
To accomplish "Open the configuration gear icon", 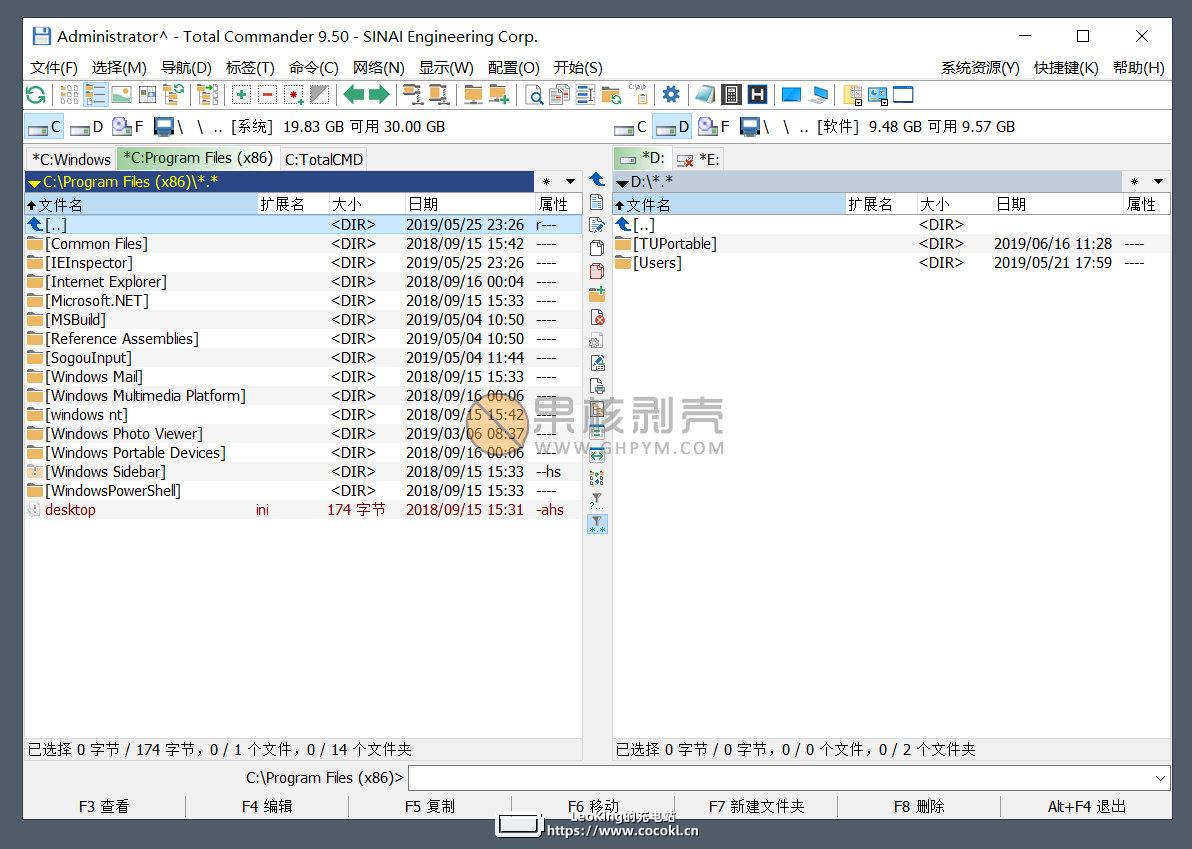I will pyautogui.click(x=670, y=95).
